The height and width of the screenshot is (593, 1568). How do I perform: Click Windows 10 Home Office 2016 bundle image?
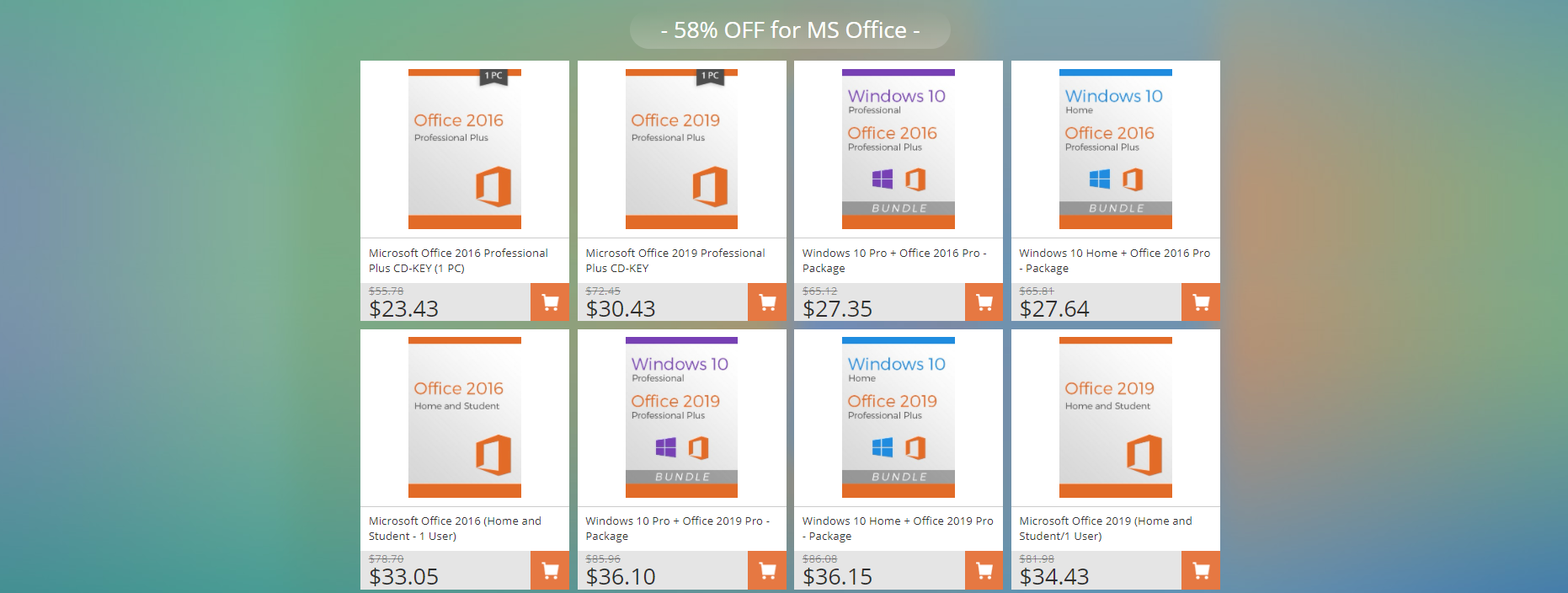[x=1115, y=149]
